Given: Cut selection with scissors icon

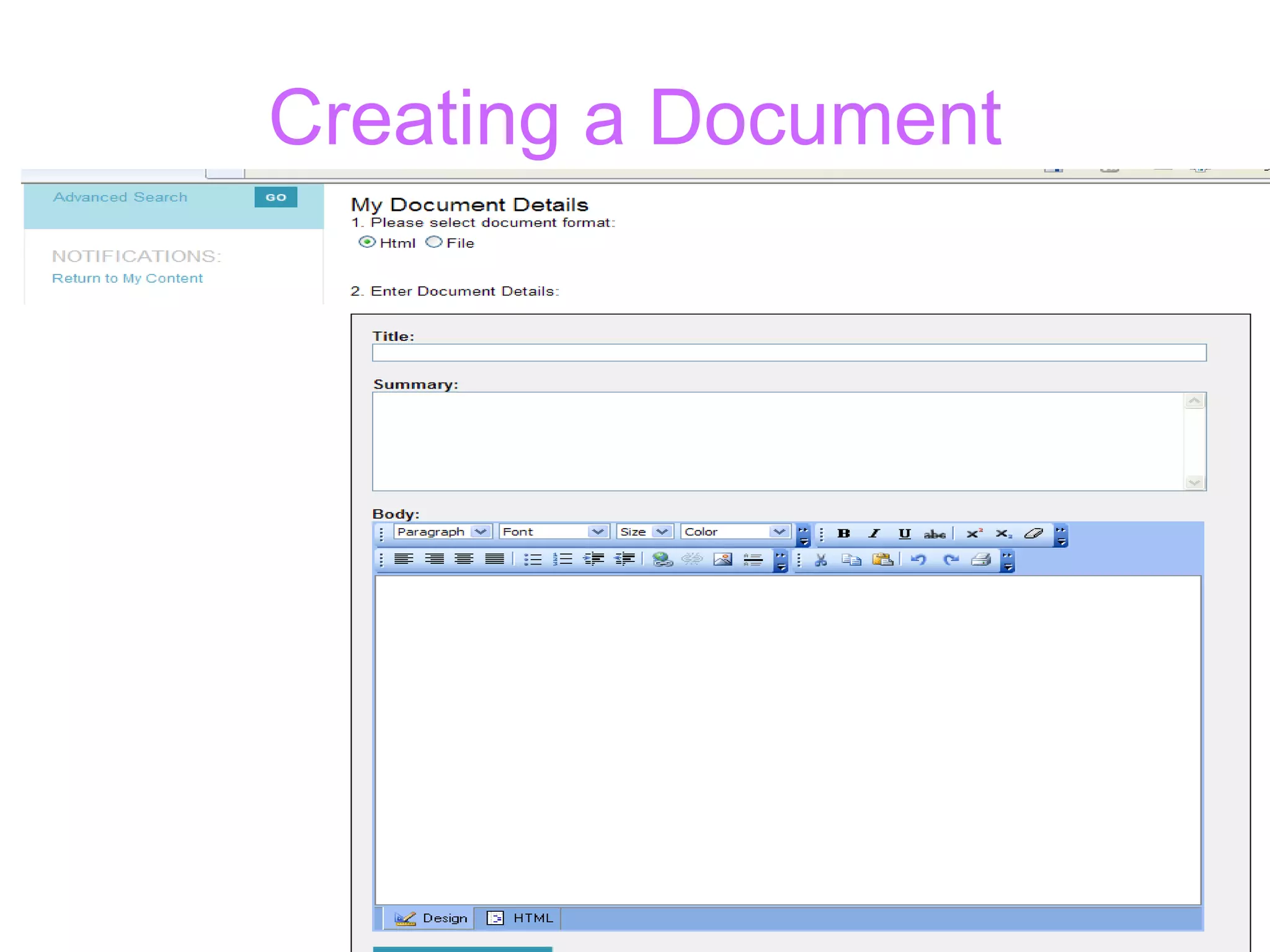Looking at the screenshot, I should pyautogui.click(x=821, y=560).
